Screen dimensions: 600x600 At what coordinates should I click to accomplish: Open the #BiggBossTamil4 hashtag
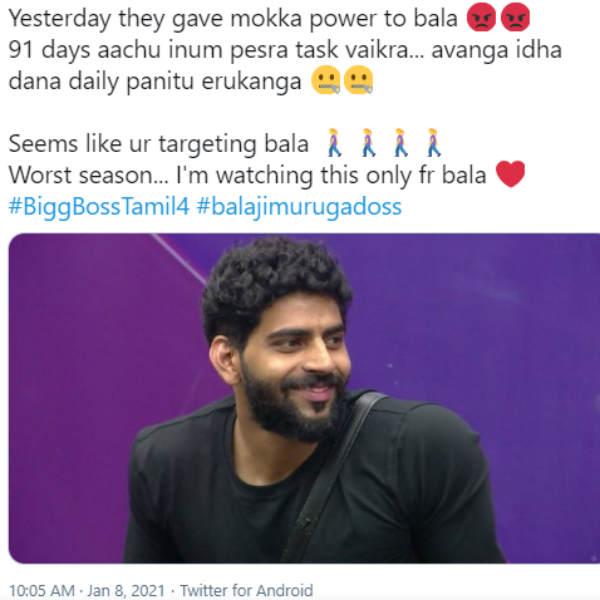(x=99, y=207)
